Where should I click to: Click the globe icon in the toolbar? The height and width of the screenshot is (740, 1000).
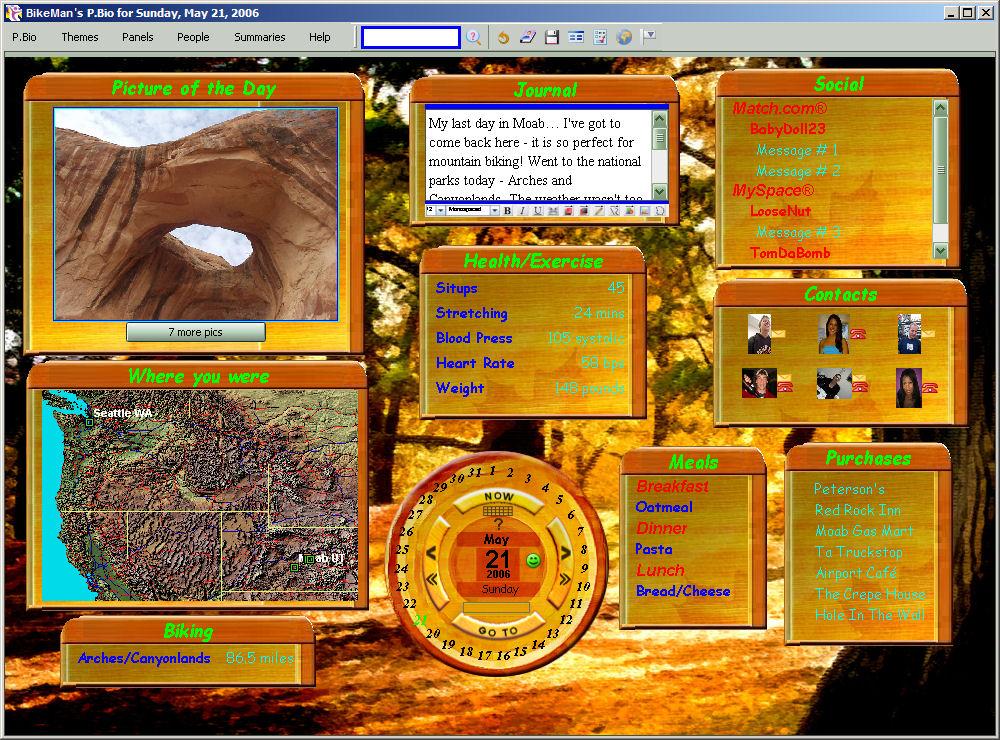(625, 37)
